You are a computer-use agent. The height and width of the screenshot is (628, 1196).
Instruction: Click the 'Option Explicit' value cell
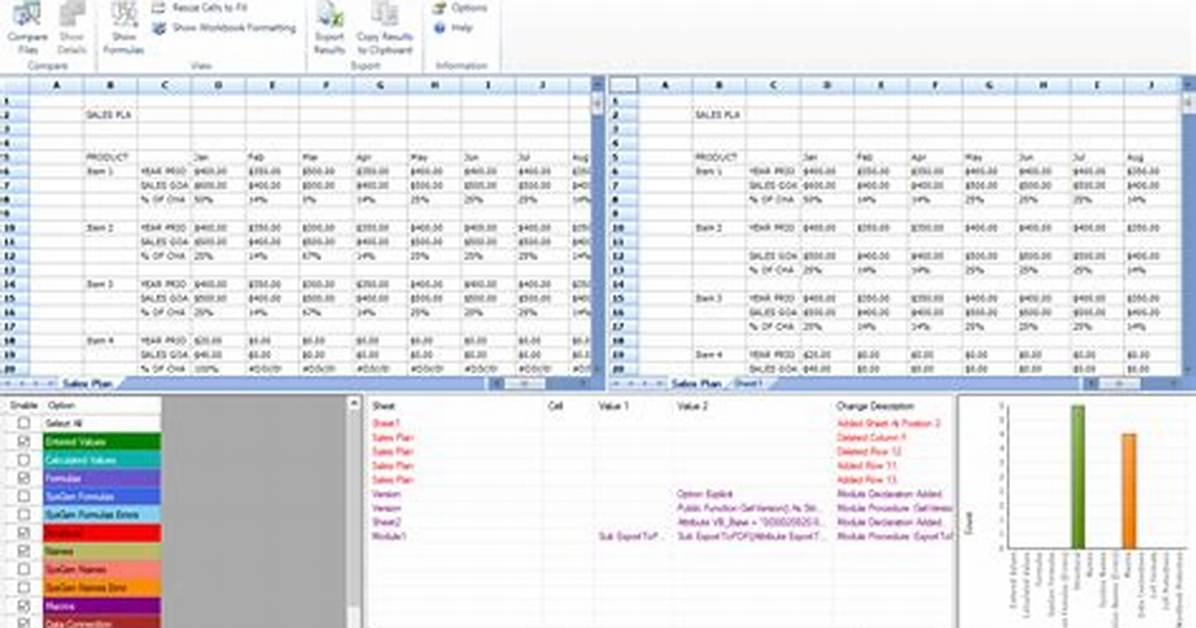tap(704, 494)
